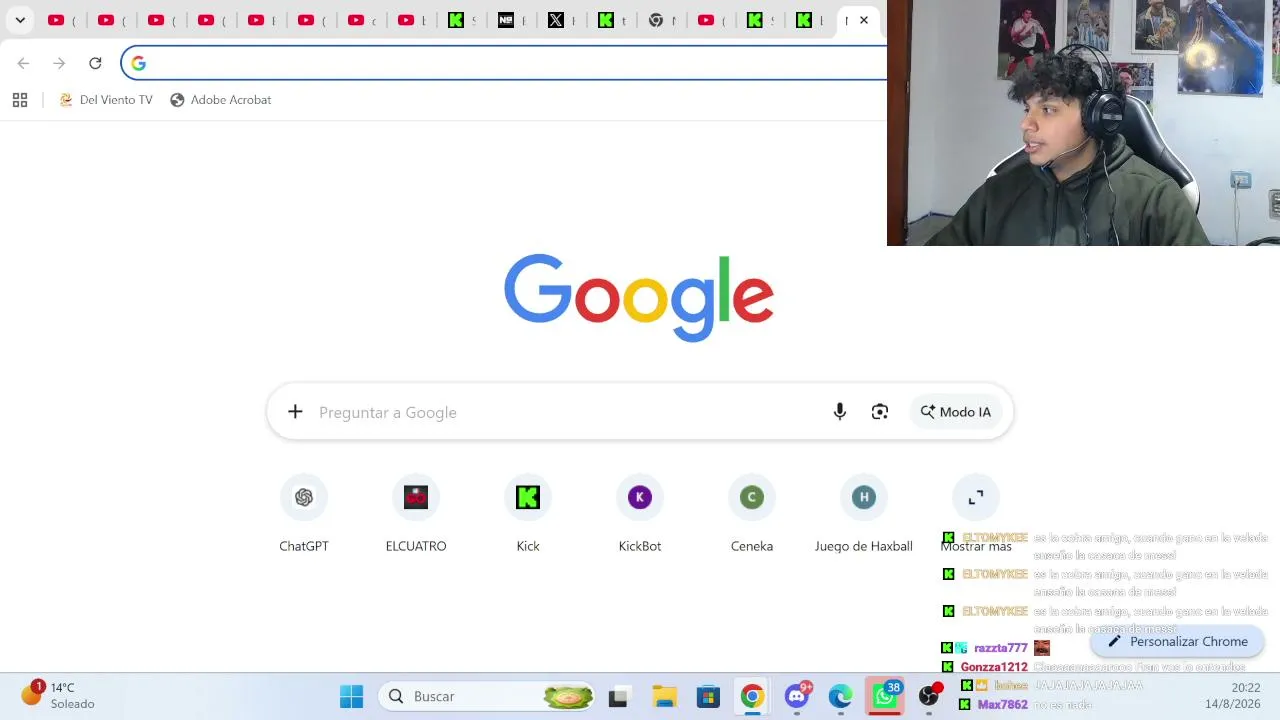This screenshot has width=1280, height=720.
Task: Go back to the previous page
Action: pyautogui.click(x=23, y=63)
